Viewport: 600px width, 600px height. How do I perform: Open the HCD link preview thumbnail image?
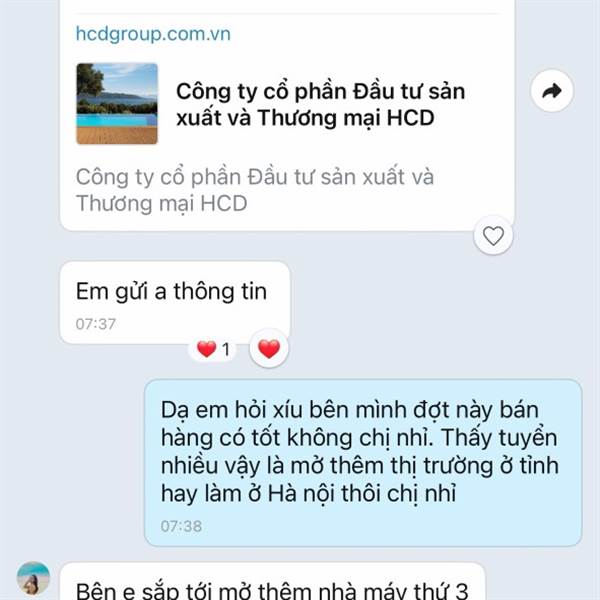click(x=117, y=104)
